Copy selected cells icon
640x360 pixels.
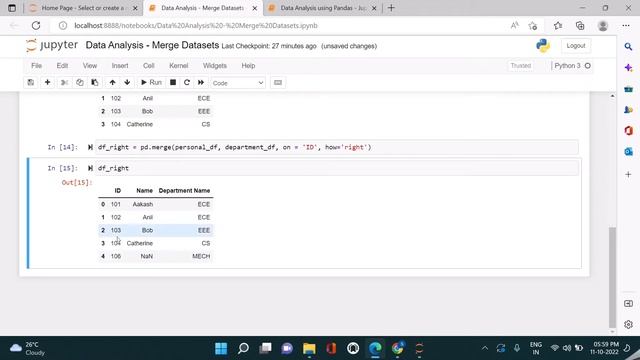pos(80,82)
